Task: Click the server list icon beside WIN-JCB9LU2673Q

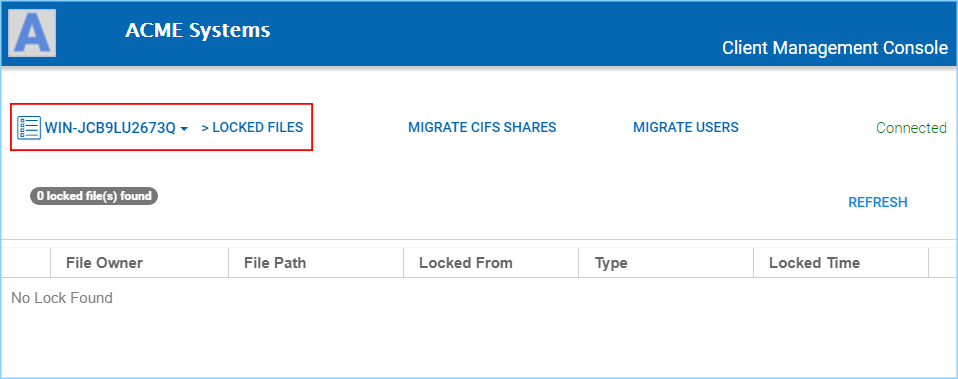Action: [x=29, y=128]
